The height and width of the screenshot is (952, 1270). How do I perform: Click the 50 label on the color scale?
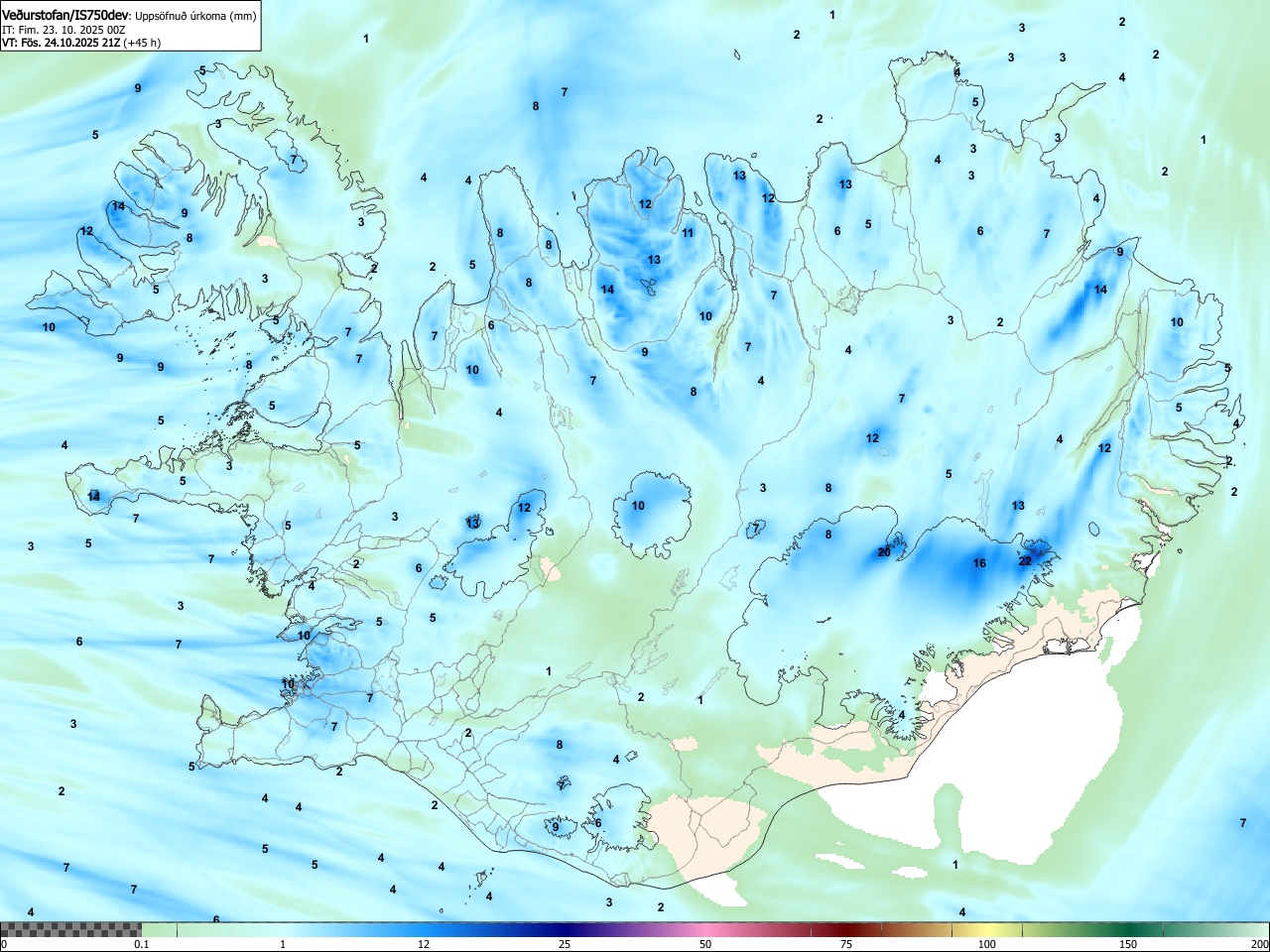point(705,944)
